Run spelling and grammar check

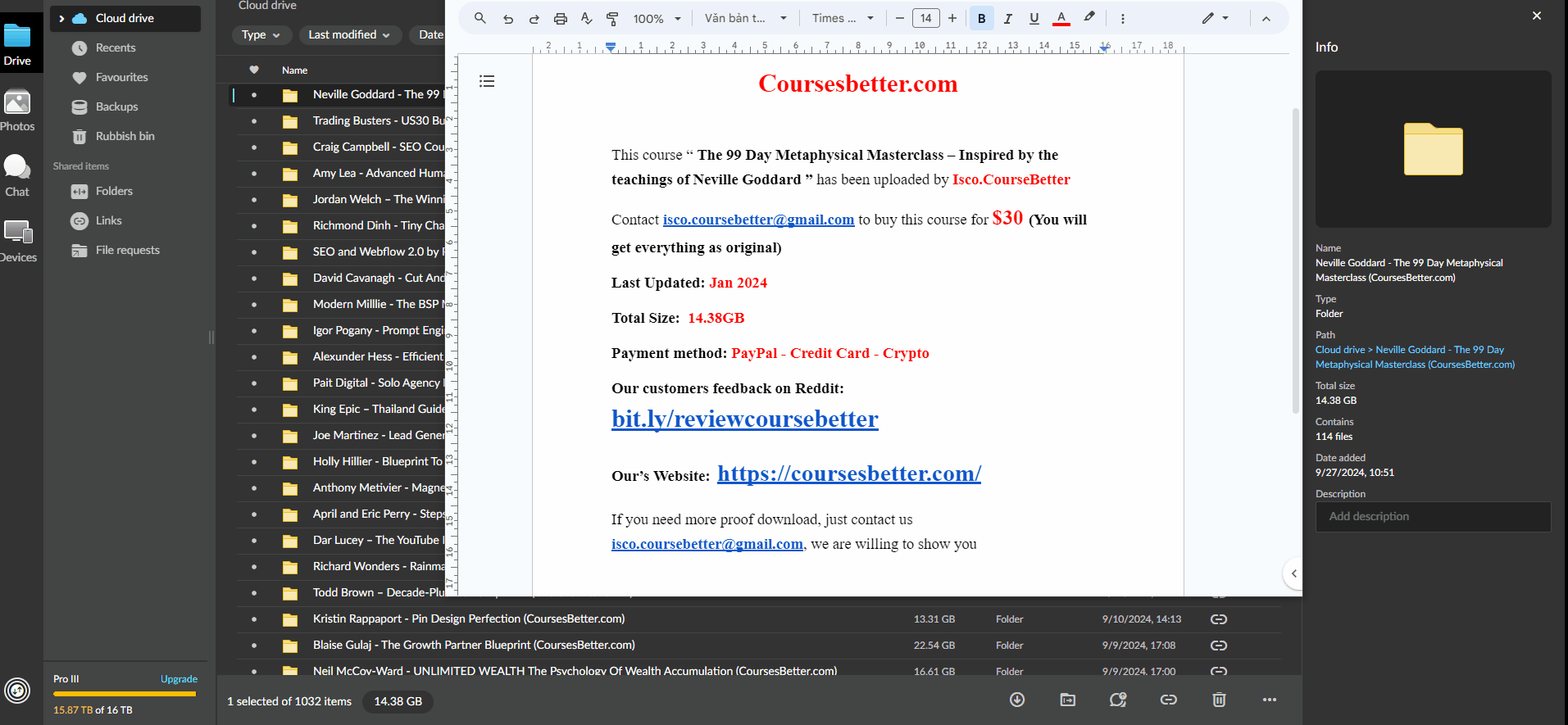click(x=587, y=18)
